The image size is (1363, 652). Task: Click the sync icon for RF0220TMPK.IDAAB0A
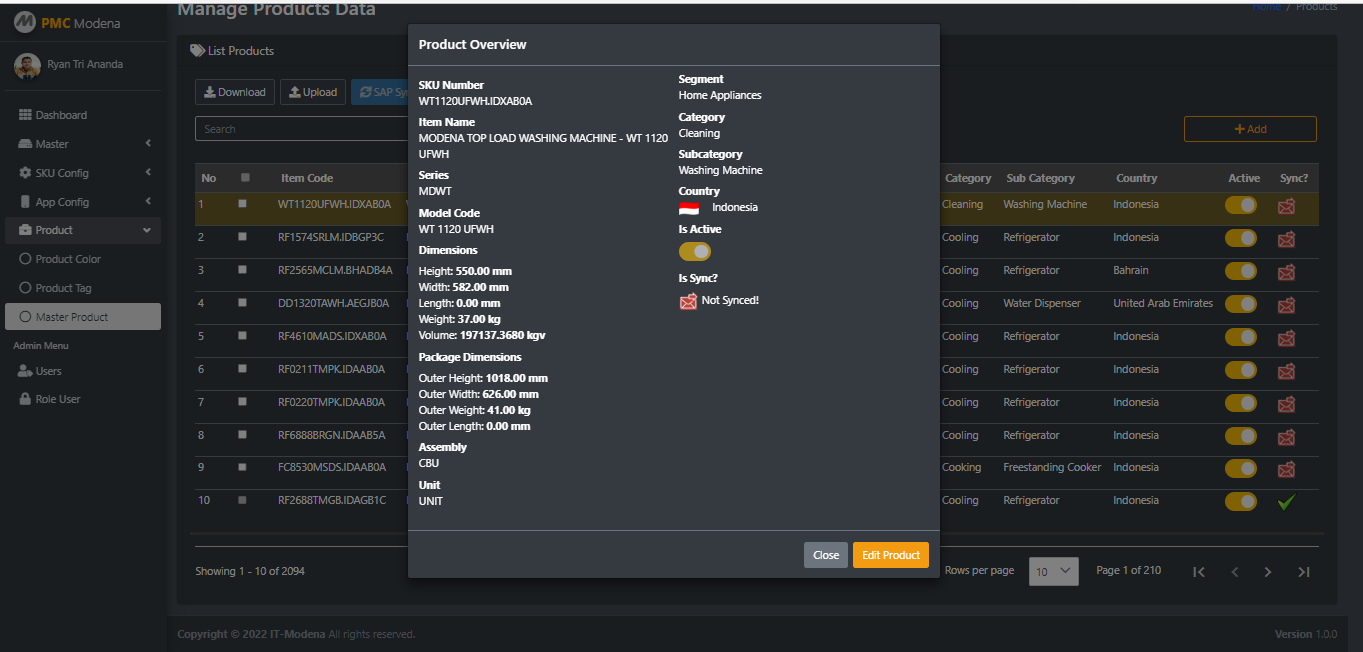(x=1286, y=404)
